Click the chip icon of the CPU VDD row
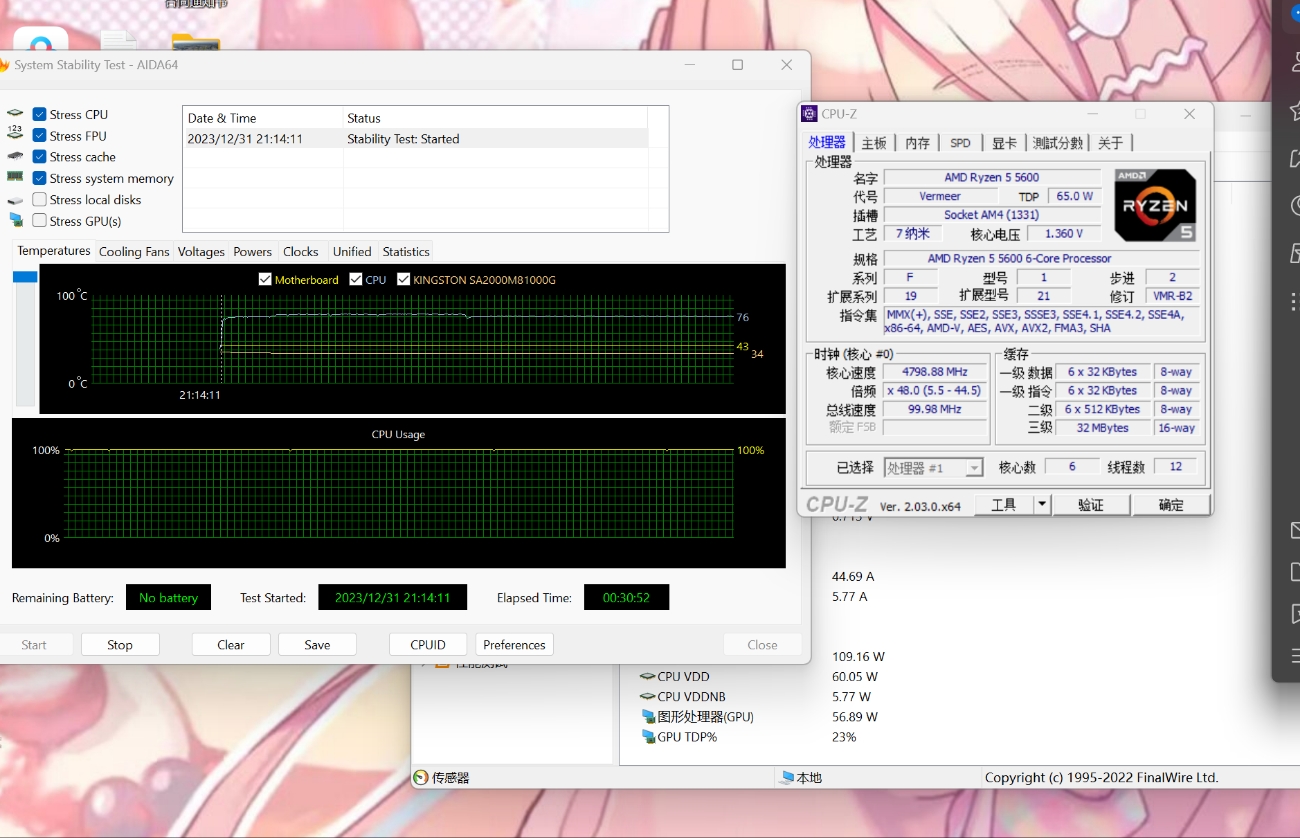This screenshot has width=1300, height=838. click(x=648, y=677)
